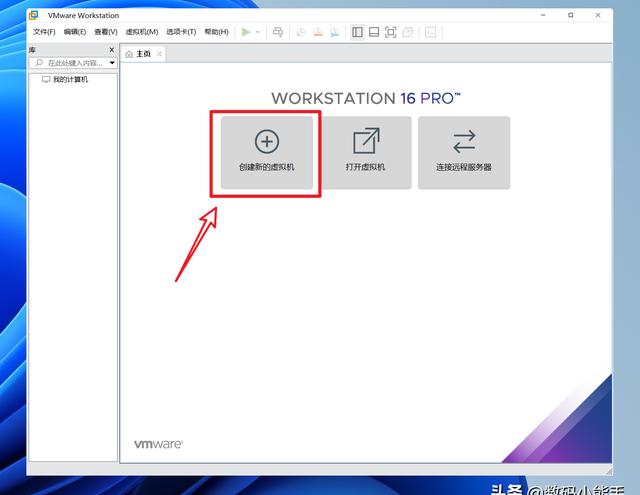Open the 编辑(E) menu
This screenshot has height=495, width=640.
coord(75,32)
